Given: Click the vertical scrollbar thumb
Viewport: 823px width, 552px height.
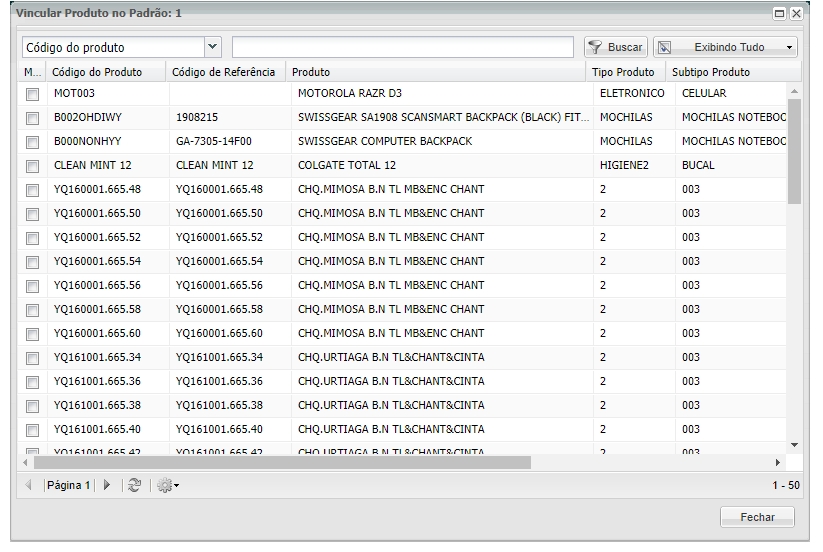Looking at the screenshot, I should pos(794,151).
